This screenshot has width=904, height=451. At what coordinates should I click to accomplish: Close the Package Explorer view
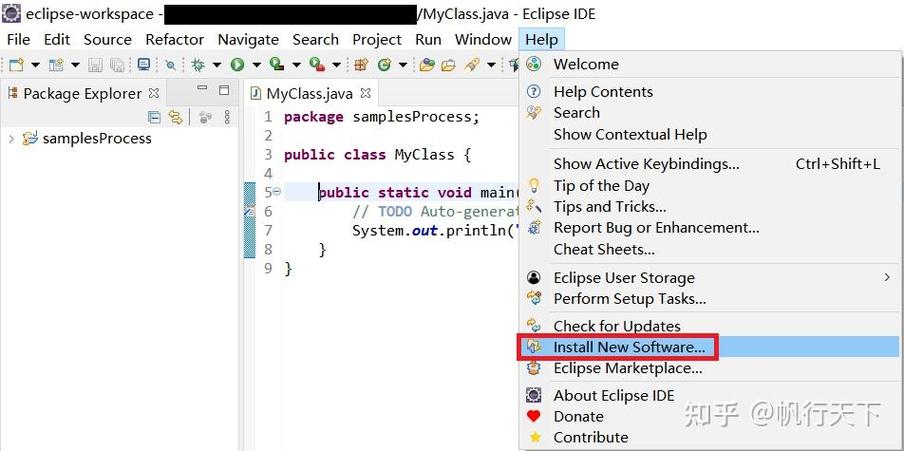tap(154, 93)
